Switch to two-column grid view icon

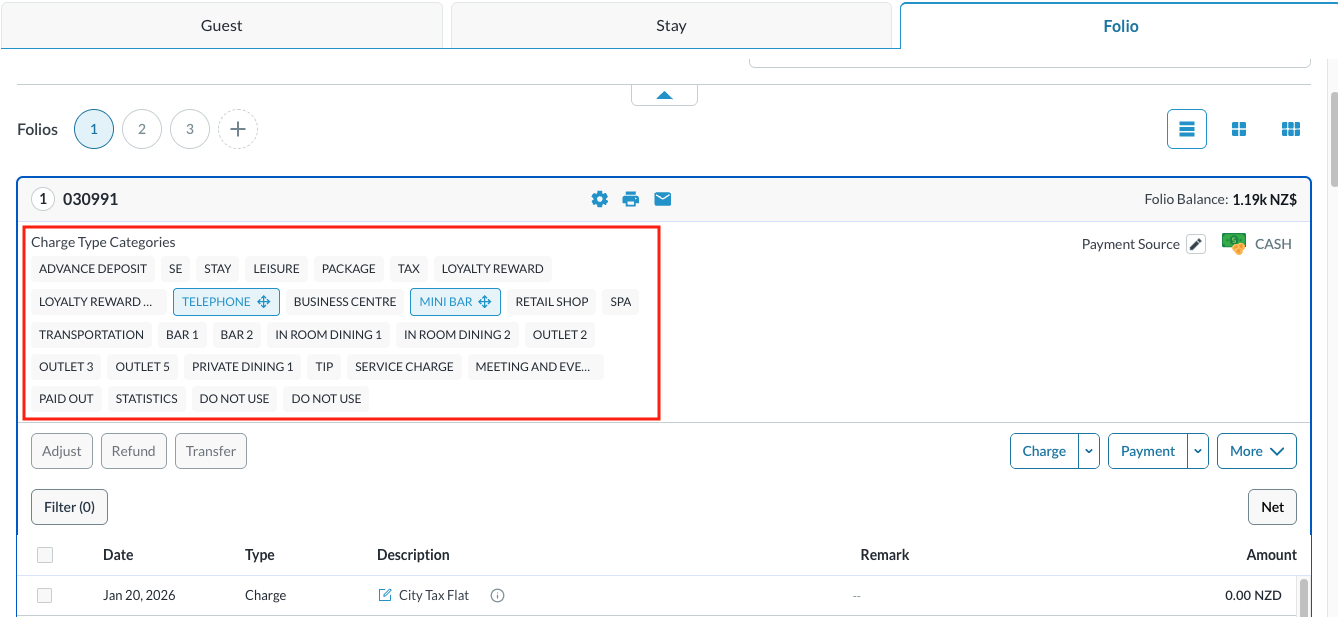click(x=1239, y=129)
